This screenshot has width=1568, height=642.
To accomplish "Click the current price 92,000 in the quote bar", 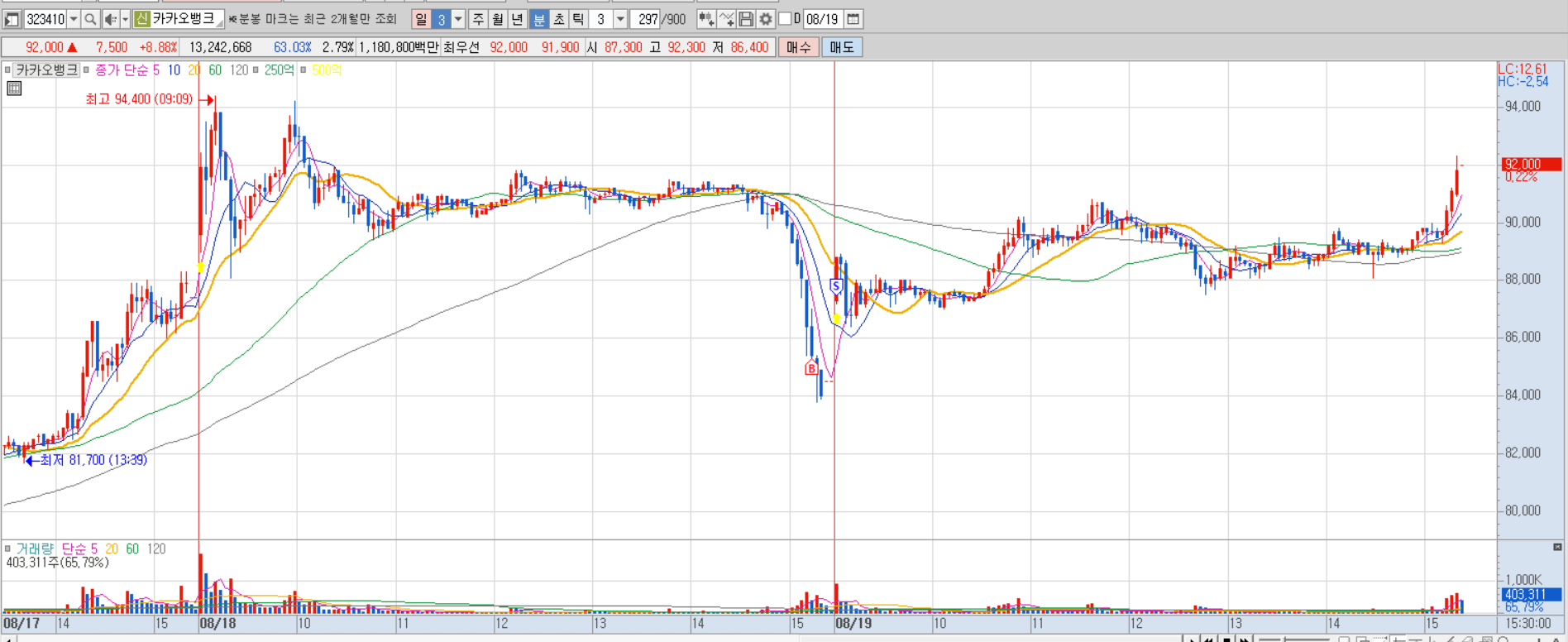I will pyautogui.click(x=44, y=47).
